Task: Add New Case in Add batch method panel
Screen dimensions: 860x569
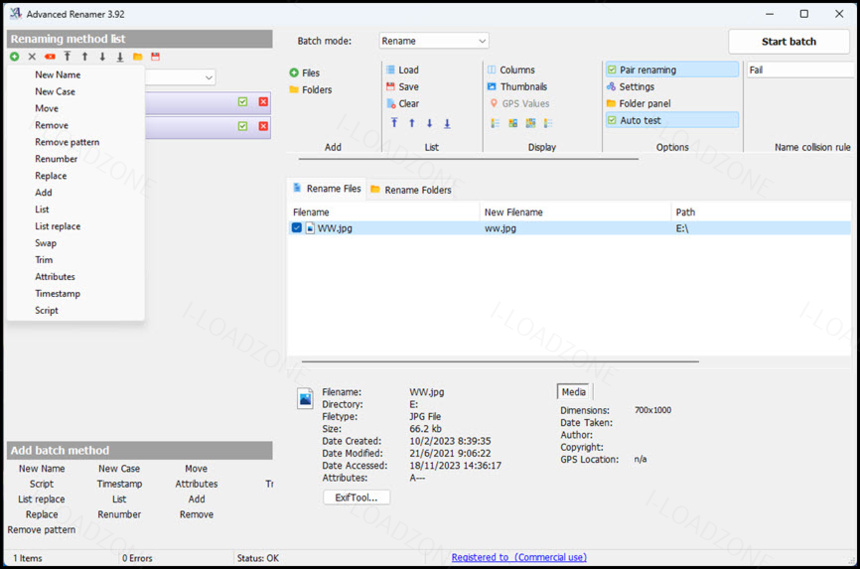Action: [119, 469]
